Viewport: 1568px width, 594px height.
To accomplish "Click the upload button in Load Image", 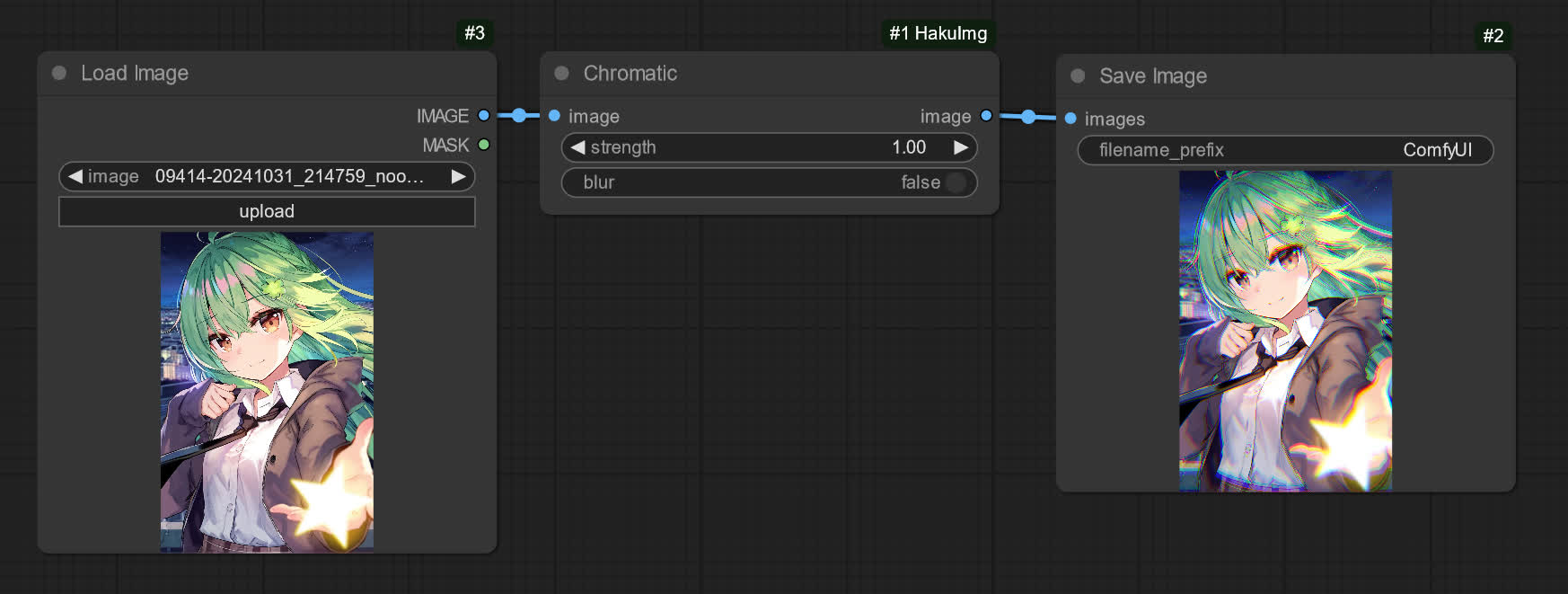I will (x=267, y=211).
